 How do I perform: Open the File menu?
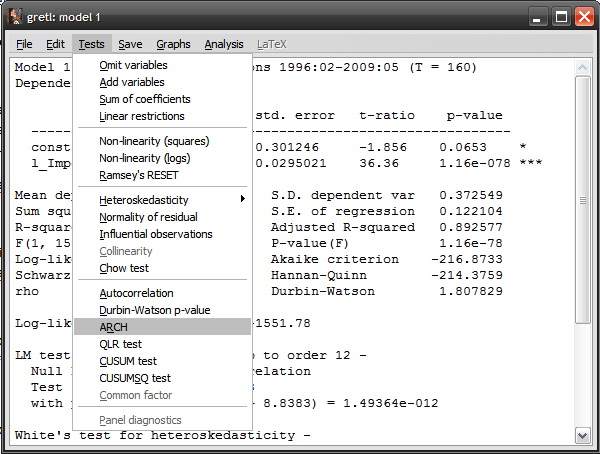tap(24, 44)
